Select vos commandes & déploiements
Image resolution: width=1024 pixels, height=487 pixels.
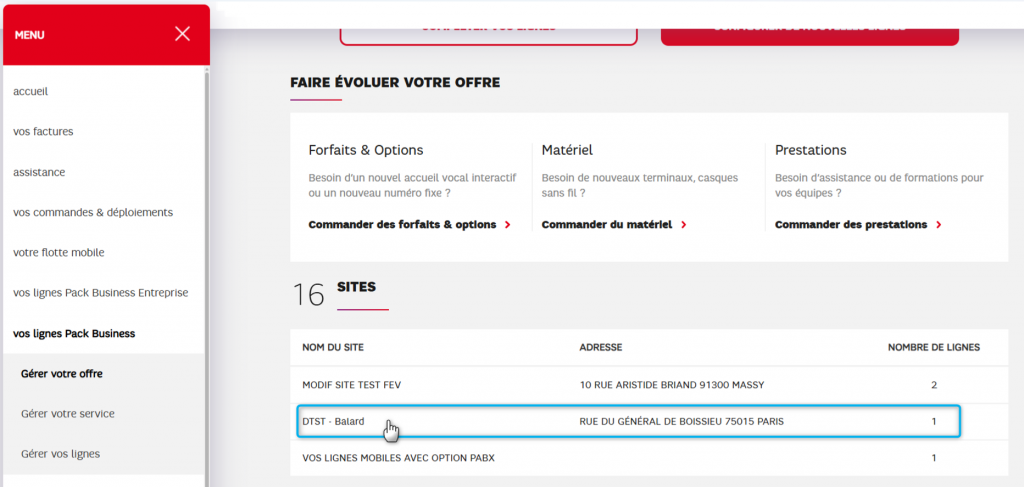(x=93, y=212)
